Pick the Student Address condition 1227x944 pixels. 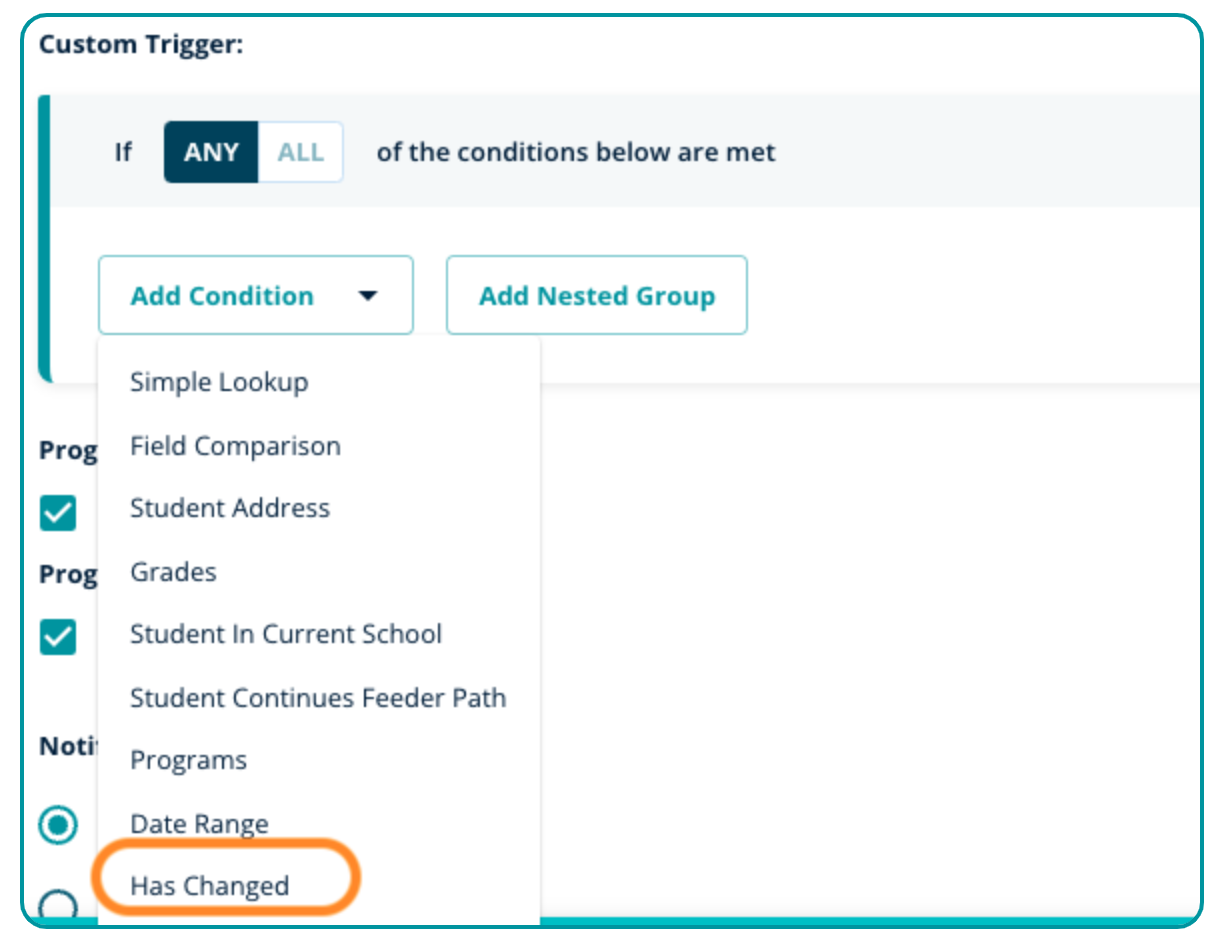pos(230,508)
